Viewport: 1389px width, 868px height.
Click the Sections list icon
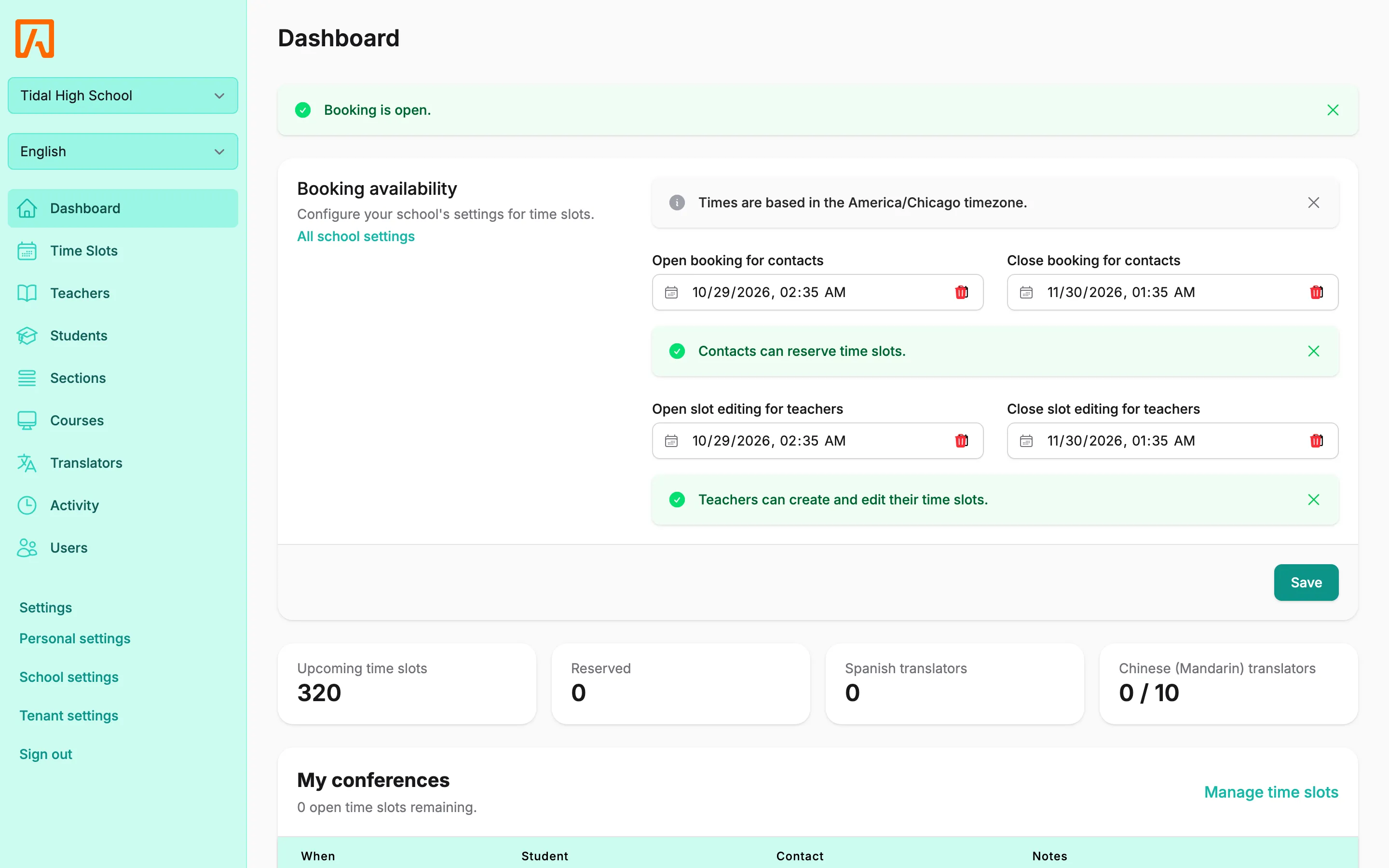pos(27,379)
